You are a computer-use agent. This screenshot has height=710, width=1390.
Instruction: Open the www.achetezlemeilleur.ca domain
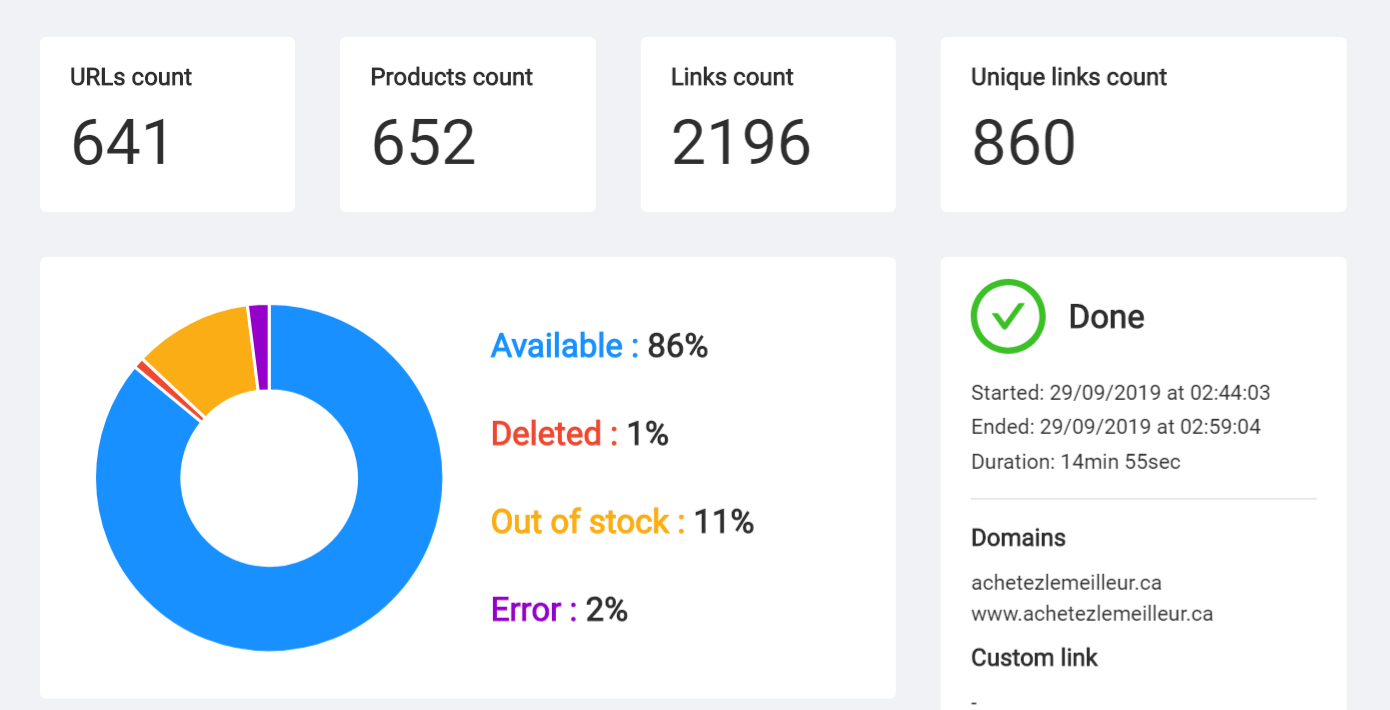1092,613
